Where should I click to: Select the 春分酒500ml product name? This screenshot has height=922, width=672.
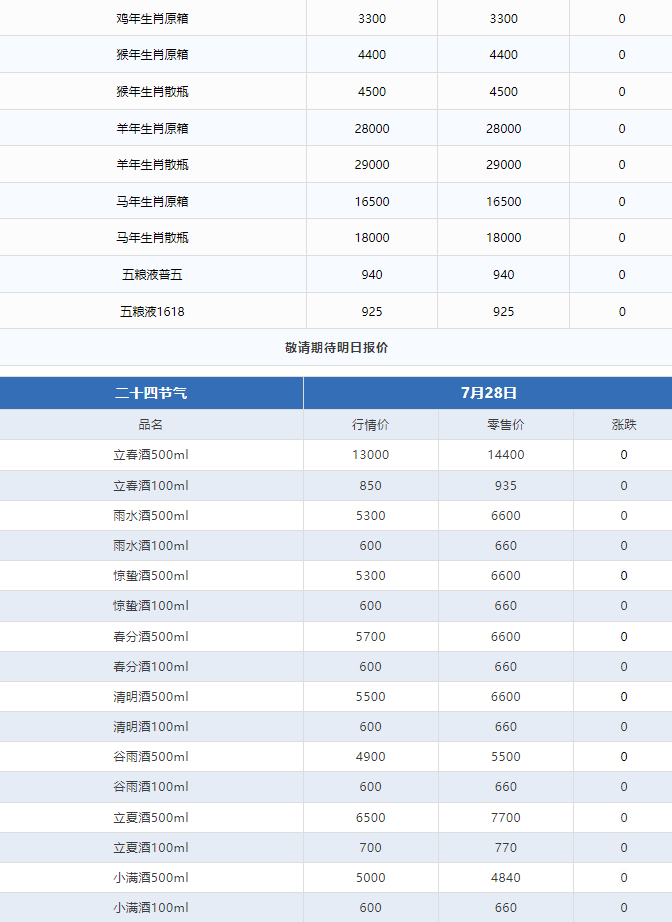point(151,637)
